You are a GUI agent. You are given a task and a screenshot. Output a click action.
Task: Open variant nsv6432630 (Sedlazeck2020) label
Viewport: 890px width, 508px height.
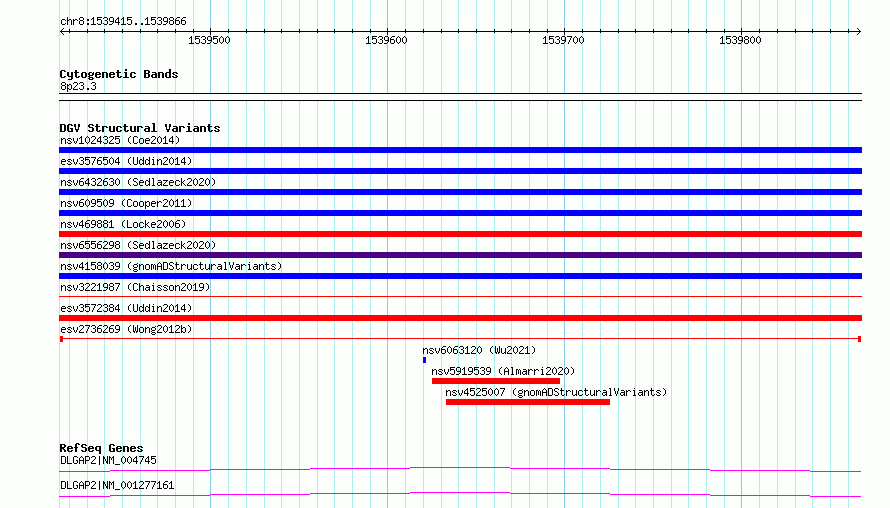(138, 182)
